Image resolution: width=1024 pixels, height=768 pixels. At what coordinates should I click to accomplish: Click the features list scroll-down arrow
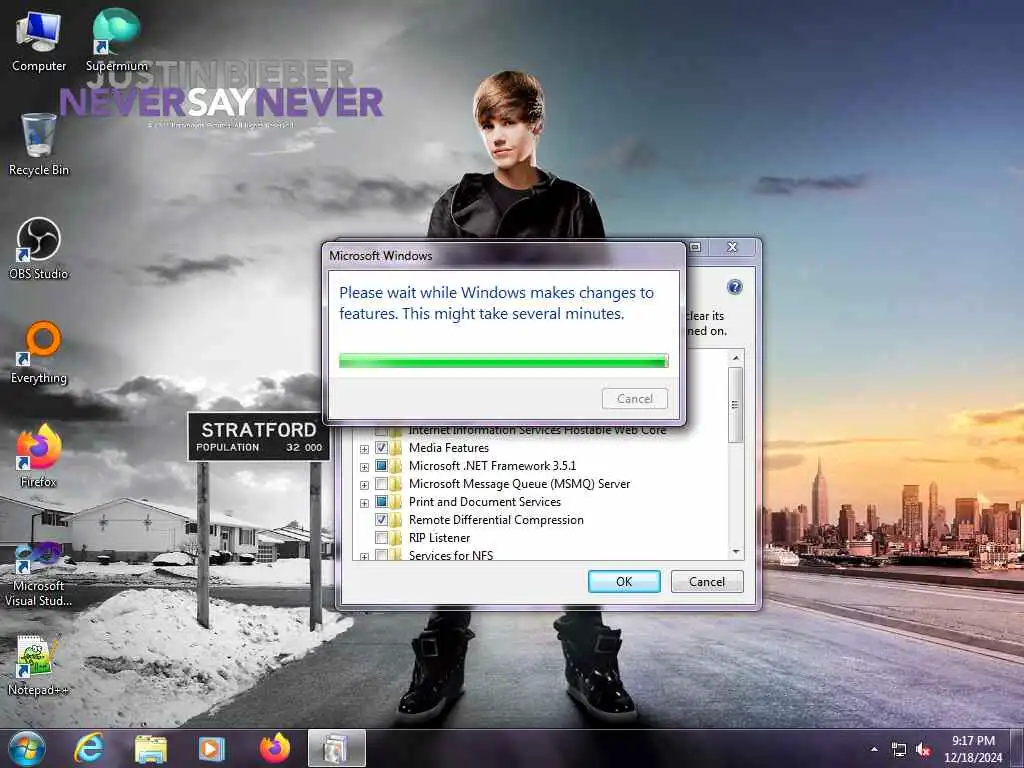(735, 552)
